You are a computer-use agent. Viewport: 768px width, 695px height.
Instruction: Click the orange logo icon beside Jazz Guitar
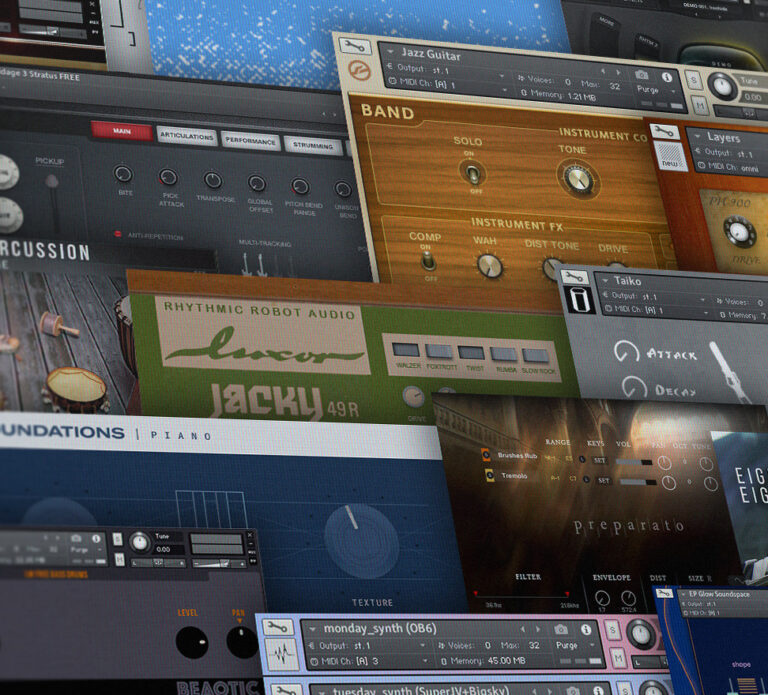click(x=359, y=70)
